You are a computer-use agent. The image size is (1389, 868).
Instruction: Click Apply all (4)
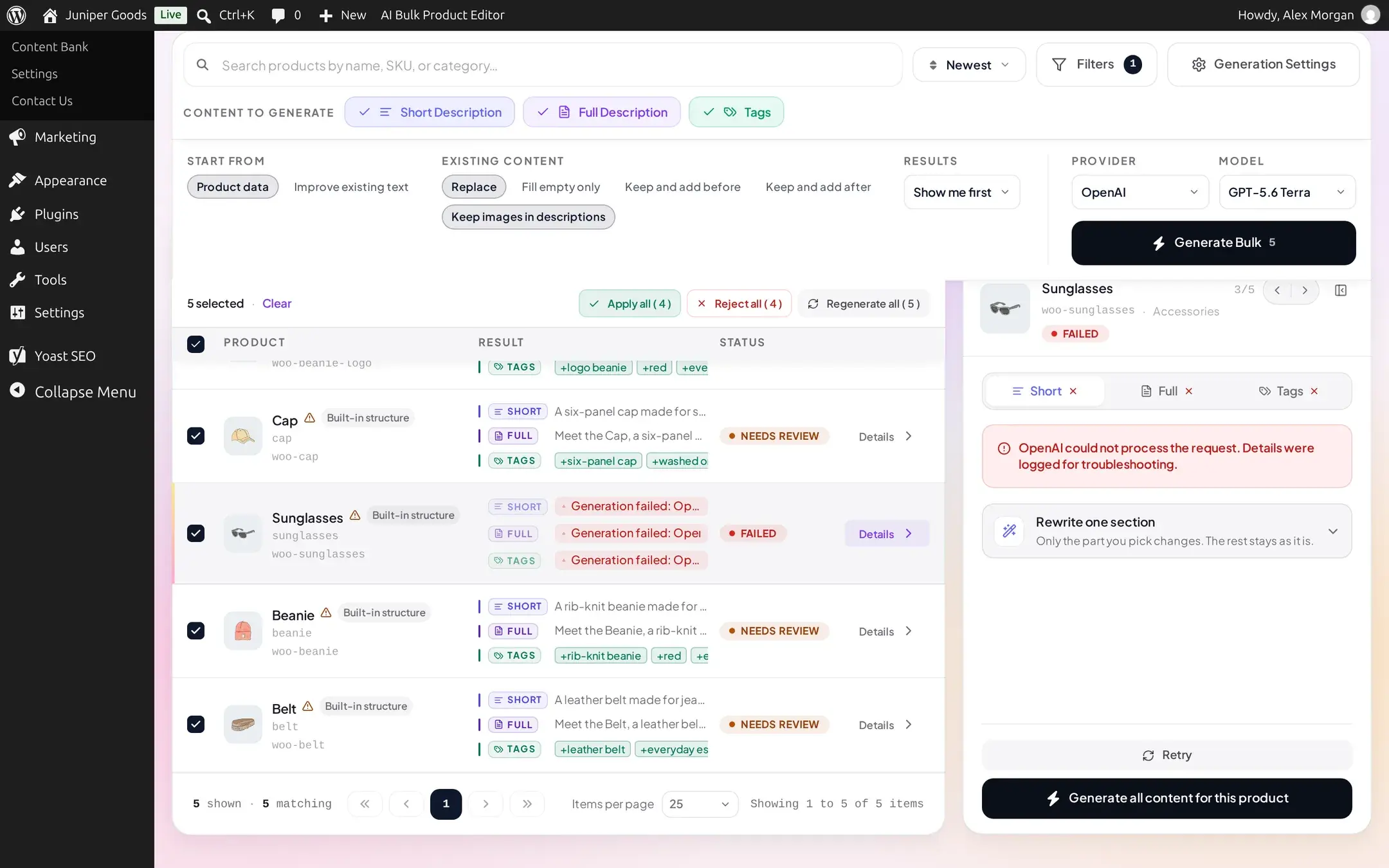(630, 303)
